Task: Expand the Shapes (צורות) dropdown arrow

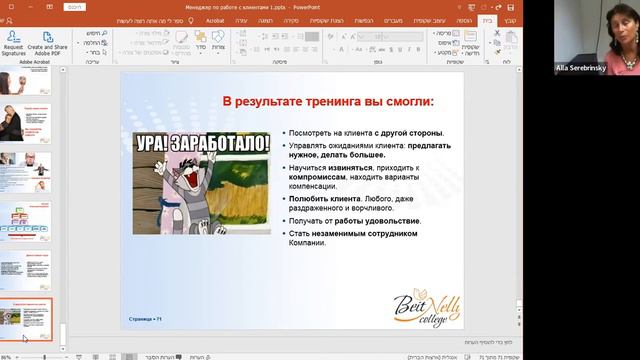Action: (218, 53)
